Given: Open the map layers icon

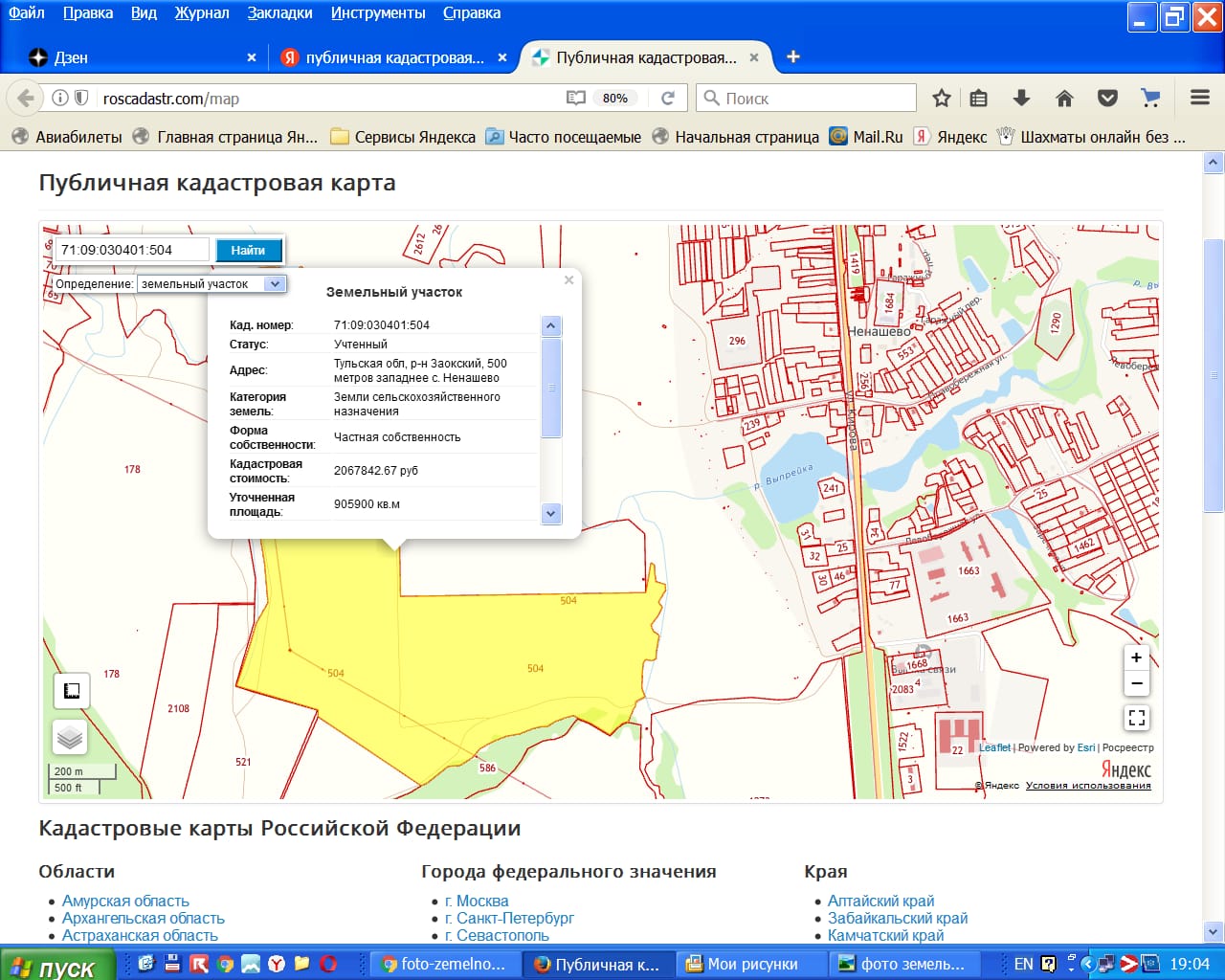Looking at the screenshot, I should (x=70, y=737).
